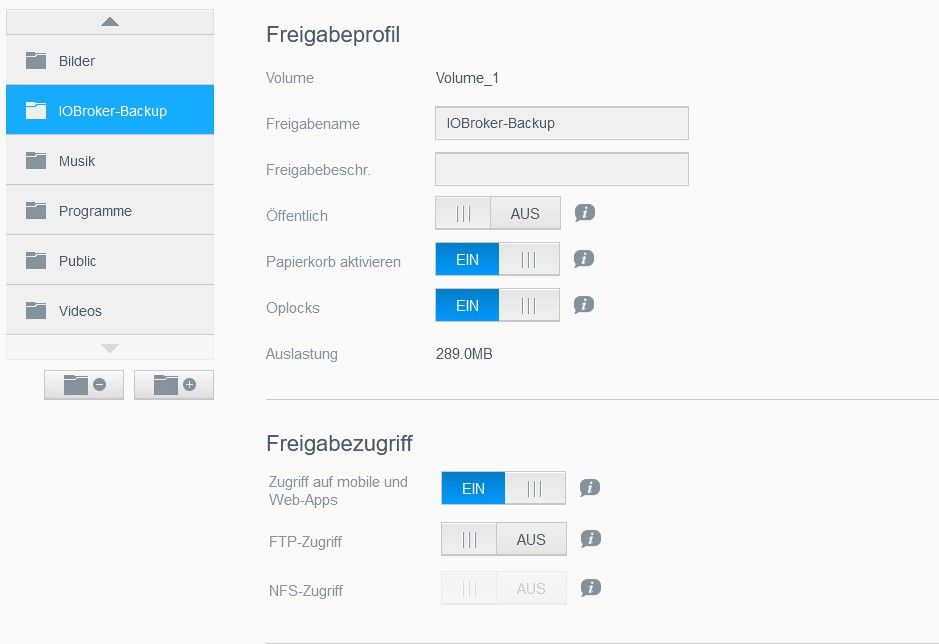Click the down arrow below share list

pyautogui.click(x=110, y=347)
